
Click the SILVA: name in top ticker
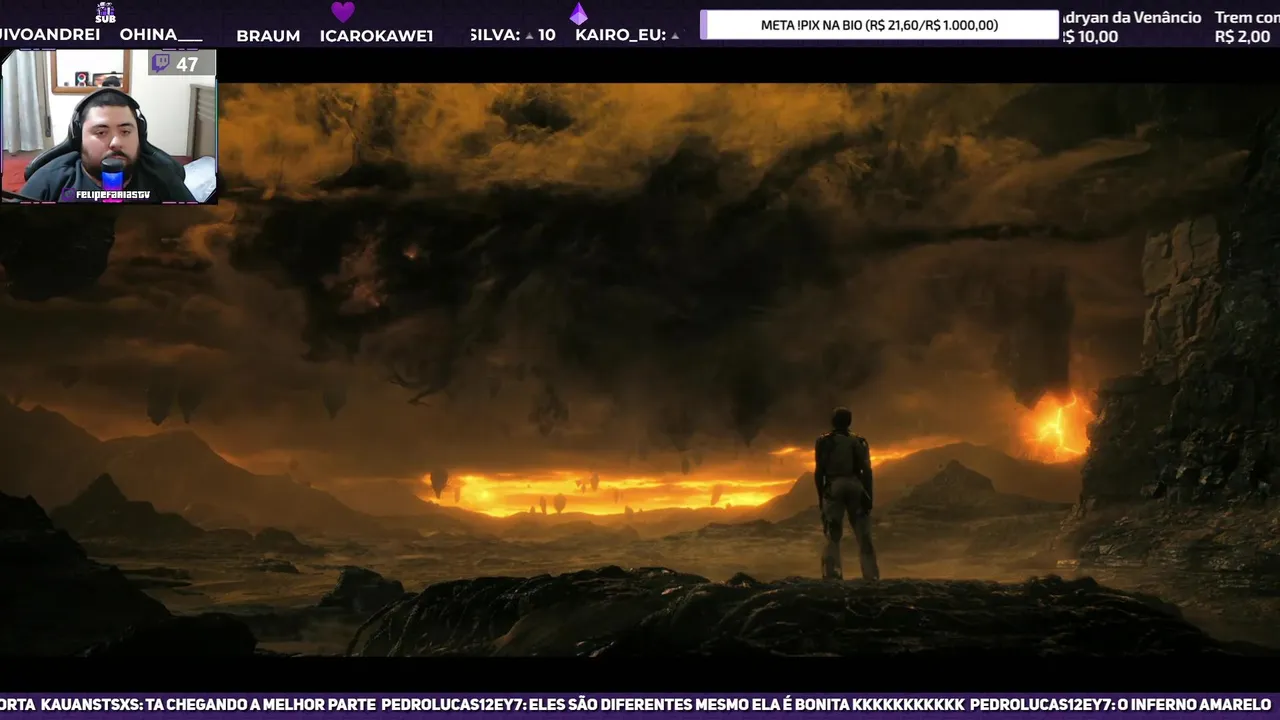point(495,35)
